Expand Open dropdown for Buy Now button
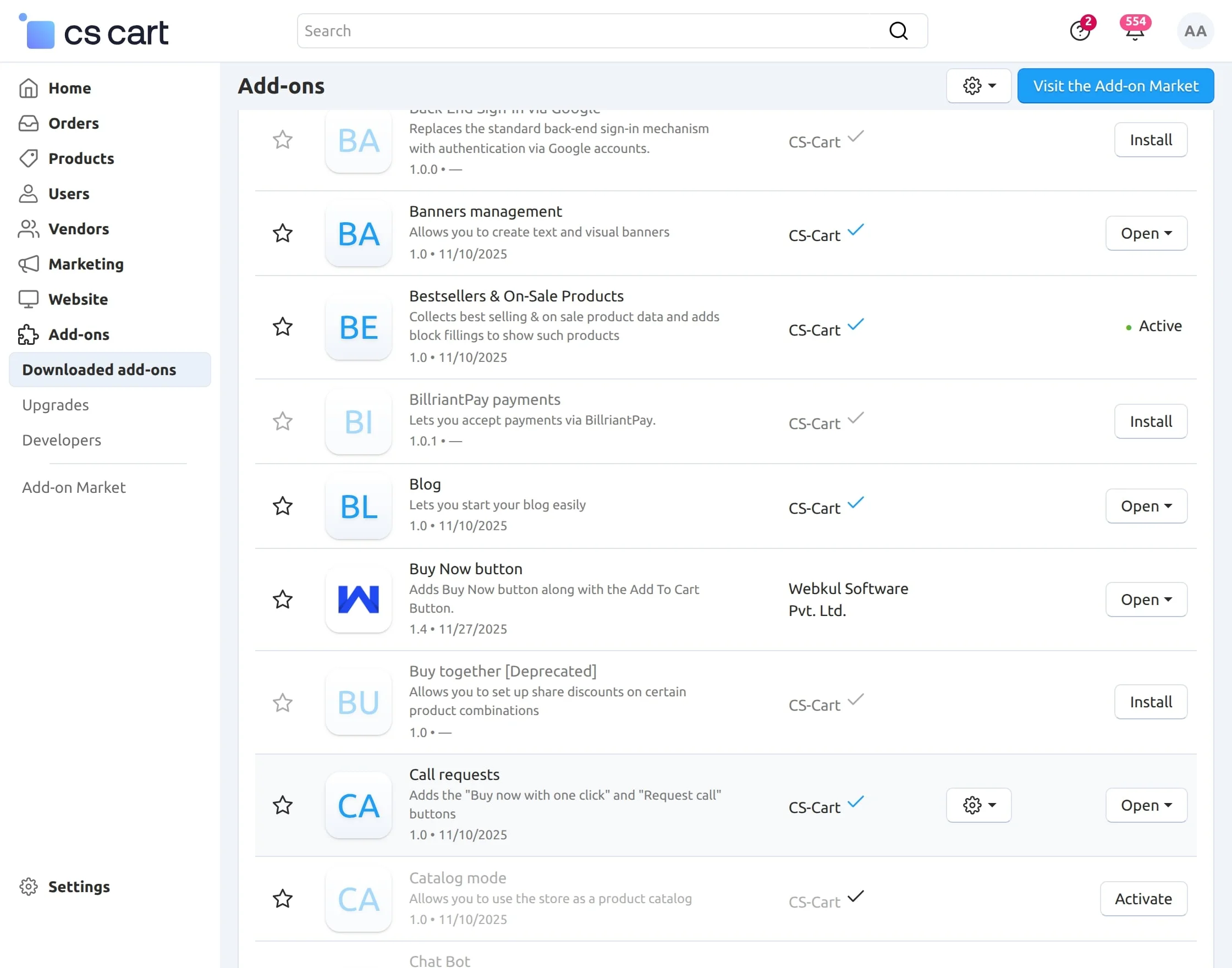1232x968 pixels. point(1146,599)
